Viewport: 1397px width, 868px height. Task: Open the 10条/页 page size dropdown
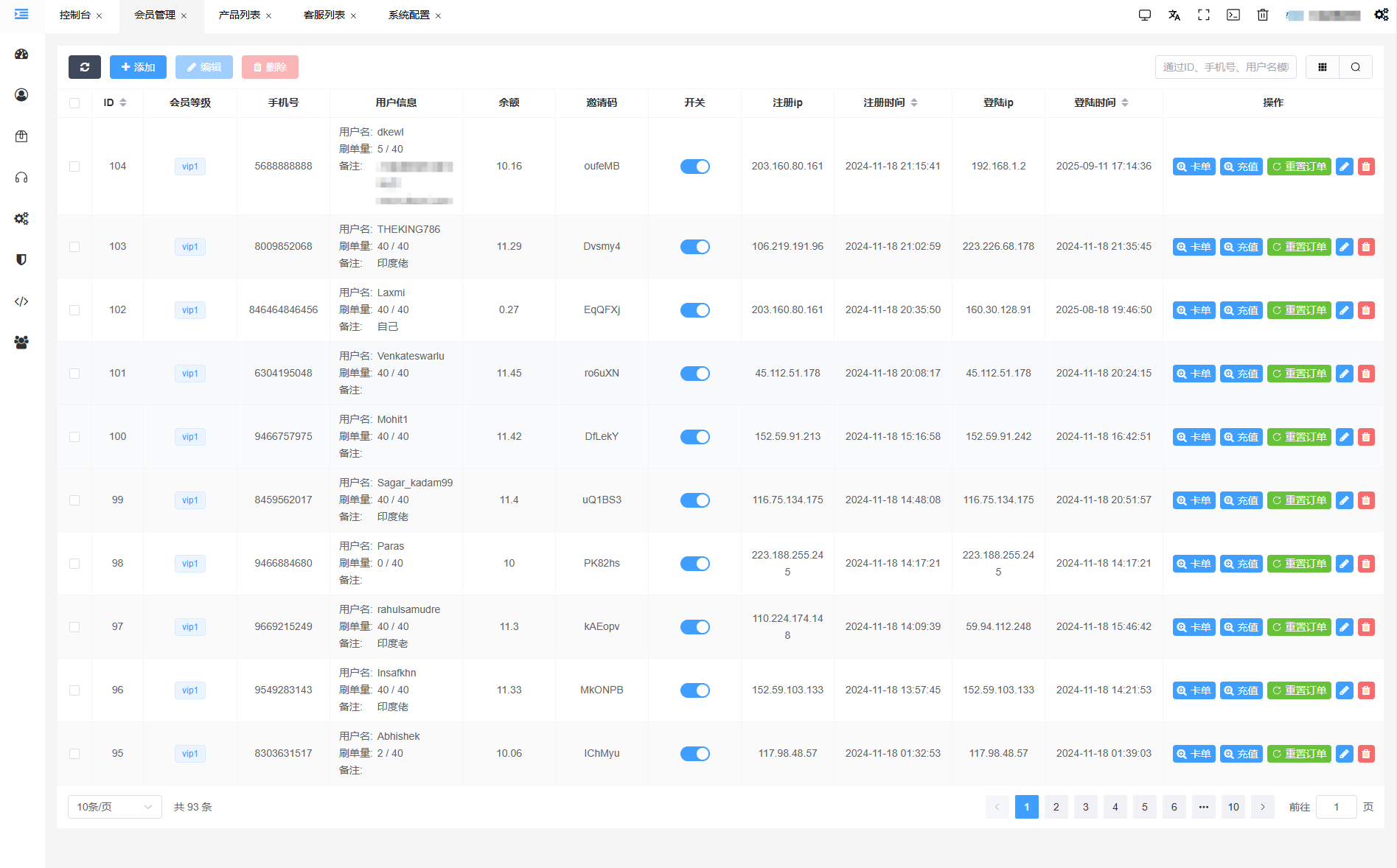point(114,807)
